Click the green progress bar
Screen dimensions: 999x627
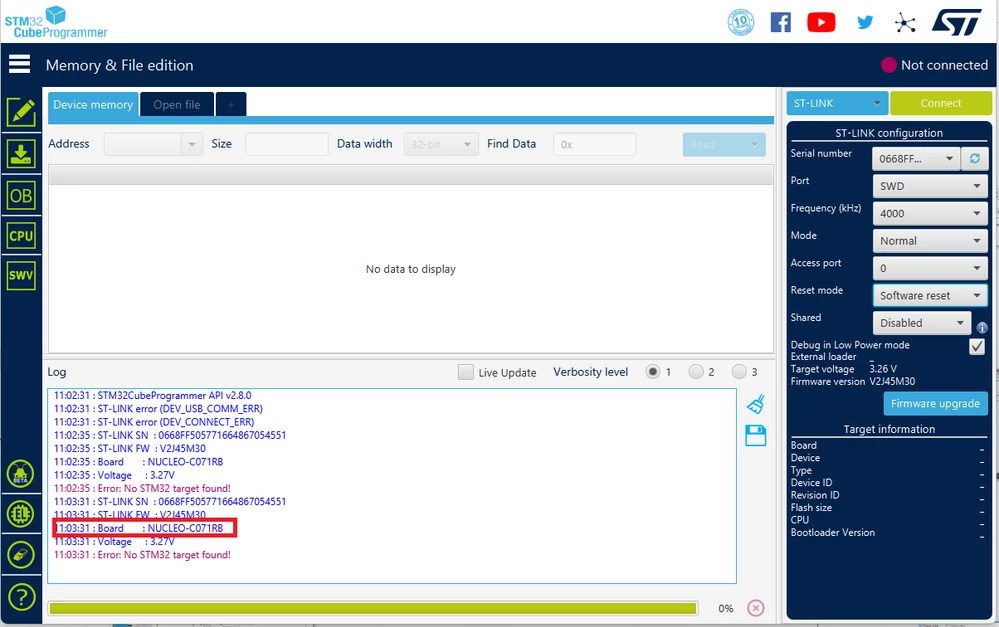coord(373,609)
